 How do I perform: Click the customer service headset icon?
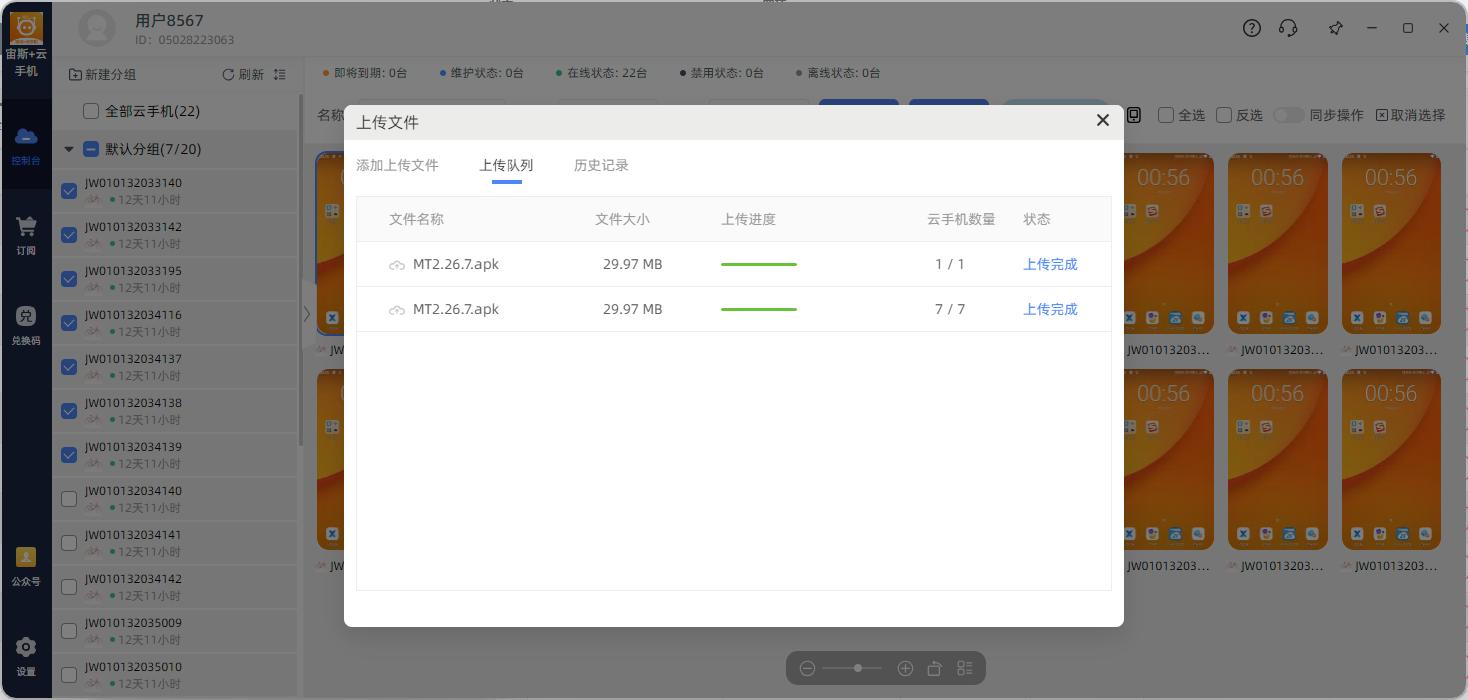point(1288,28)
